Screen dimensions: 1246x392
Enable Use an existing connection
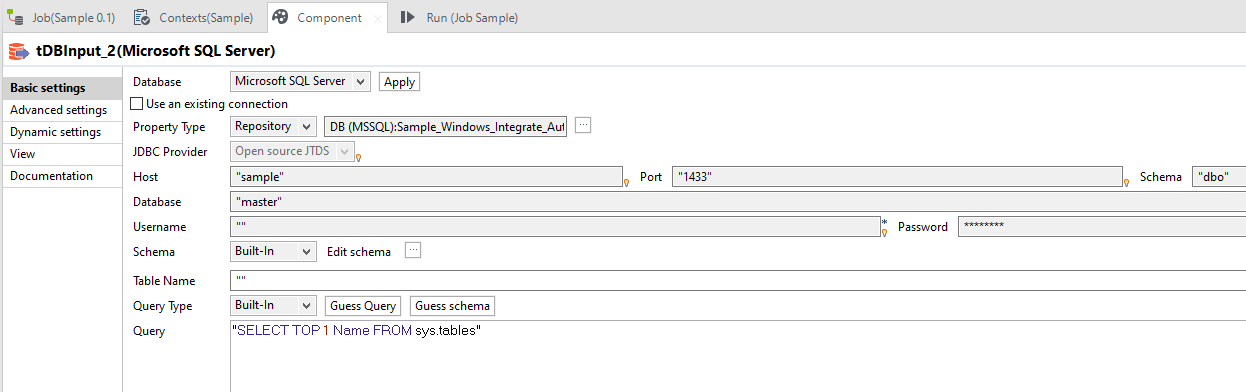point(138,104)
